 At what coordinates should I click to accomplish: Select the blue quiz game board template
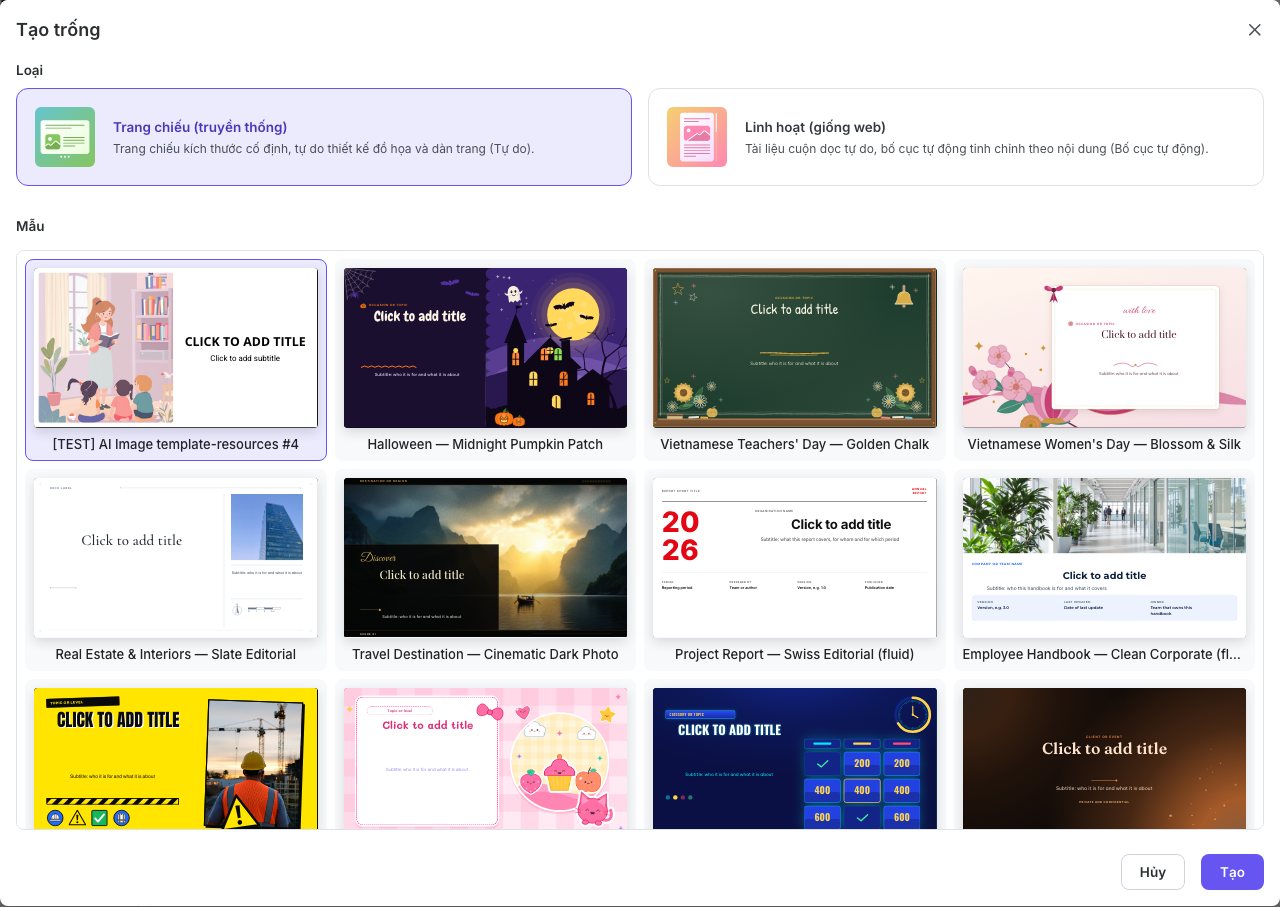[795, 757]
